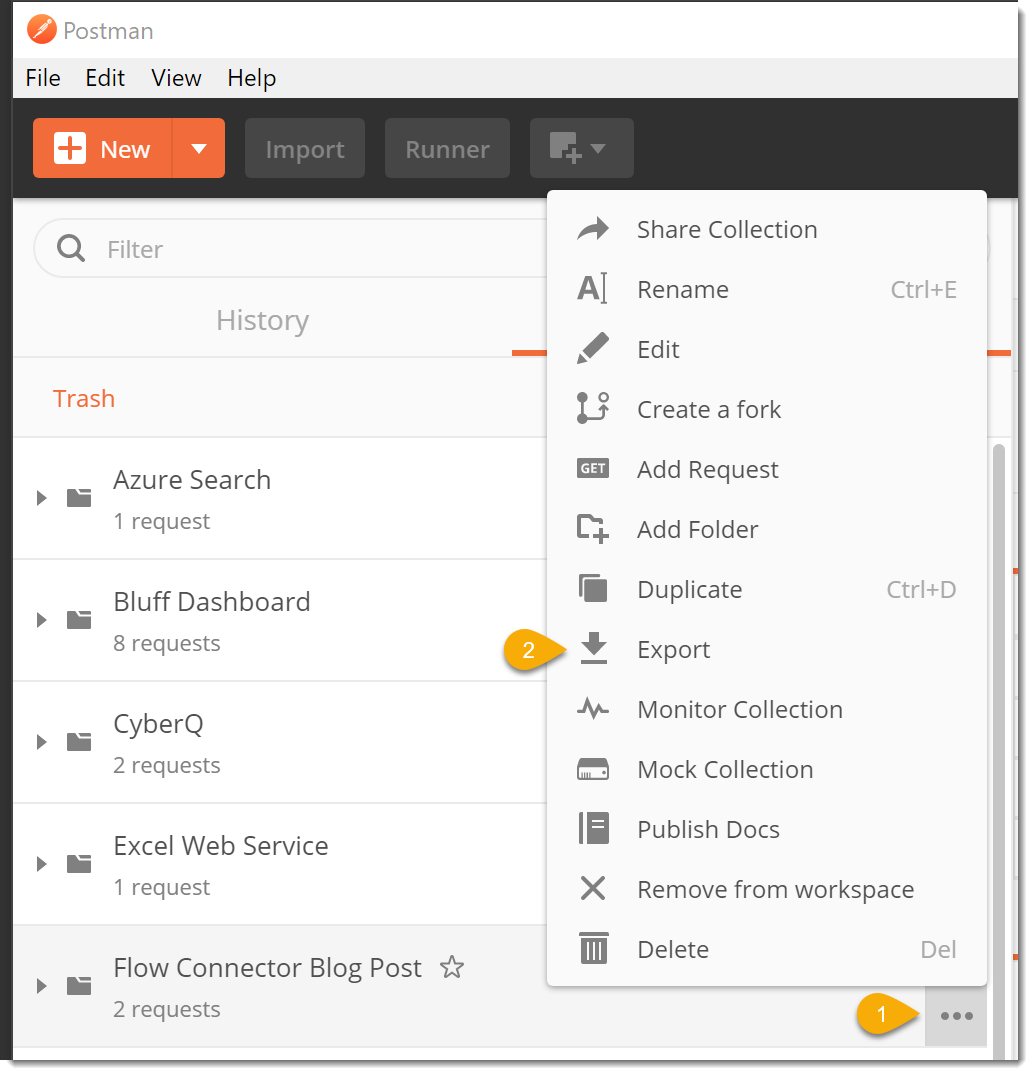Open the new window dropdown arrow
1033x1075 pixels.
(x=598, y=148)
